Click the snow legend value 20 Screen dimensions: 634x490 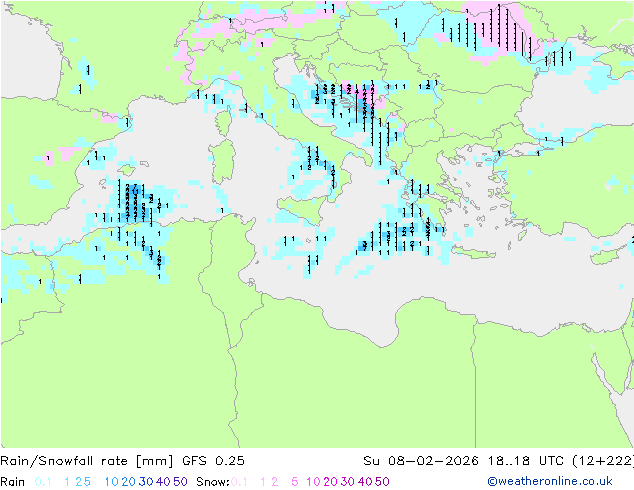[330, 482]
